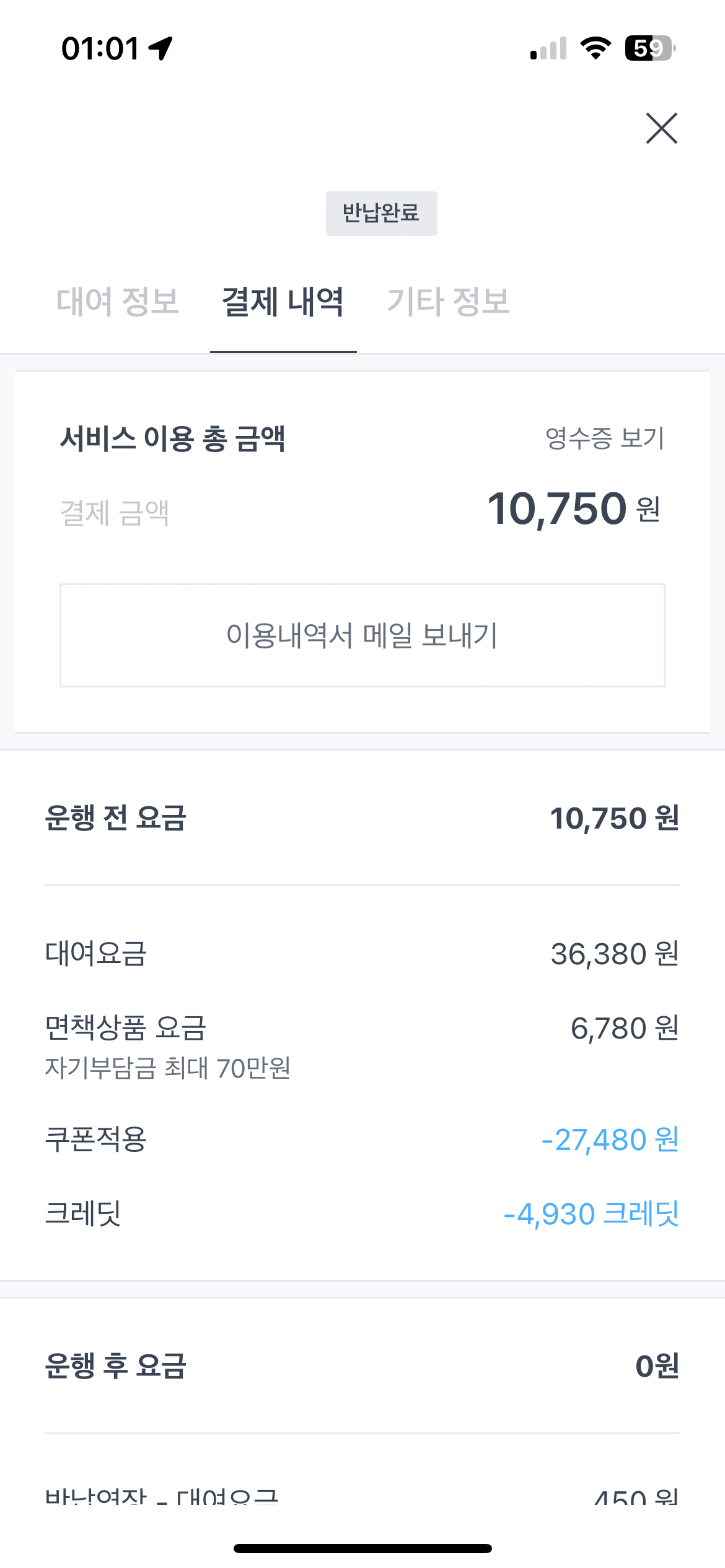Tap the 운행 후 요금 section header
Image resolution: width=725 pixels, height=1568 pixels.
(x=116, y=1365)
